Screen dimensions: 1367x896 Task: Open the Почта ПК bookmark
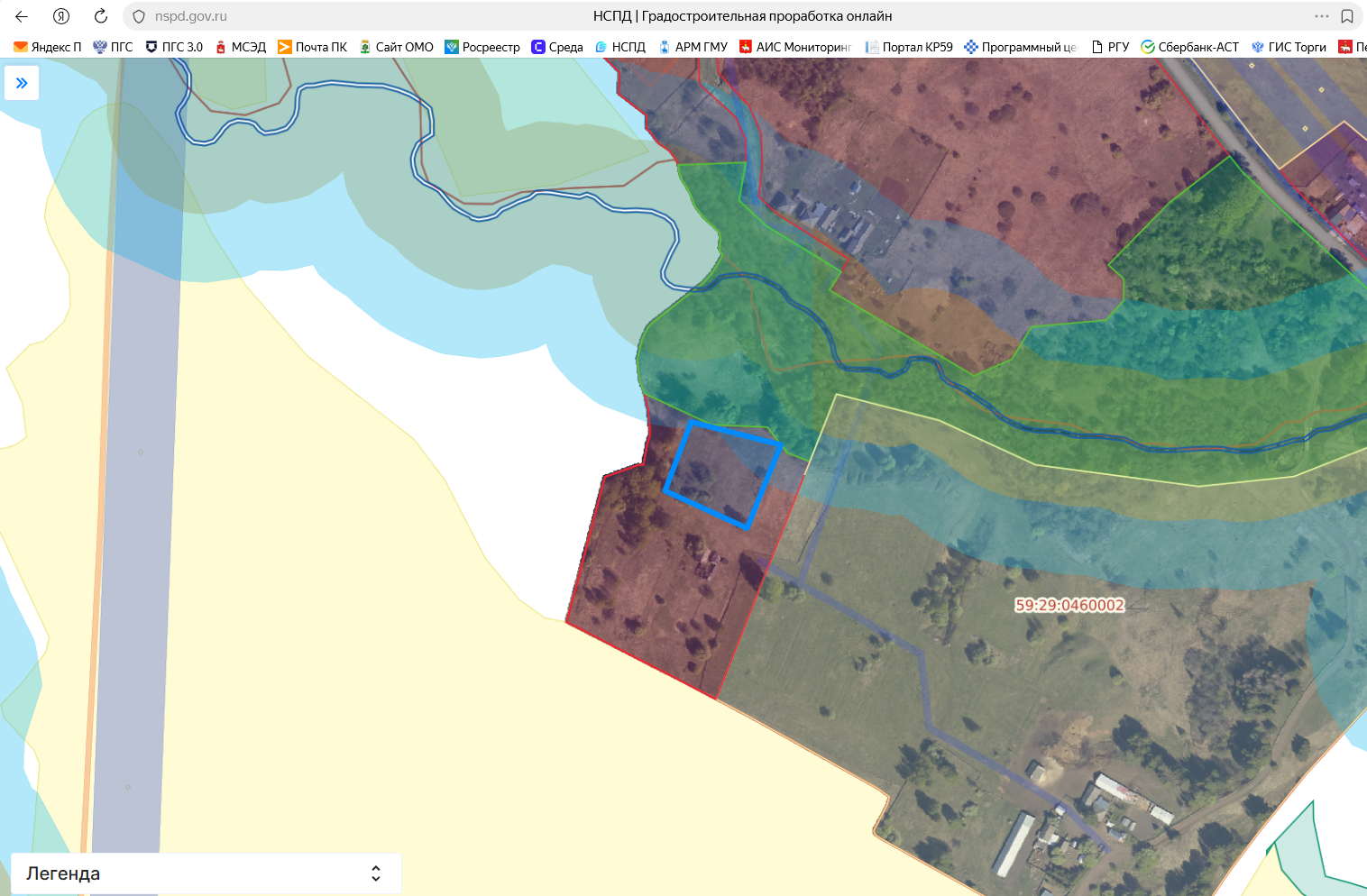(312, 47)
